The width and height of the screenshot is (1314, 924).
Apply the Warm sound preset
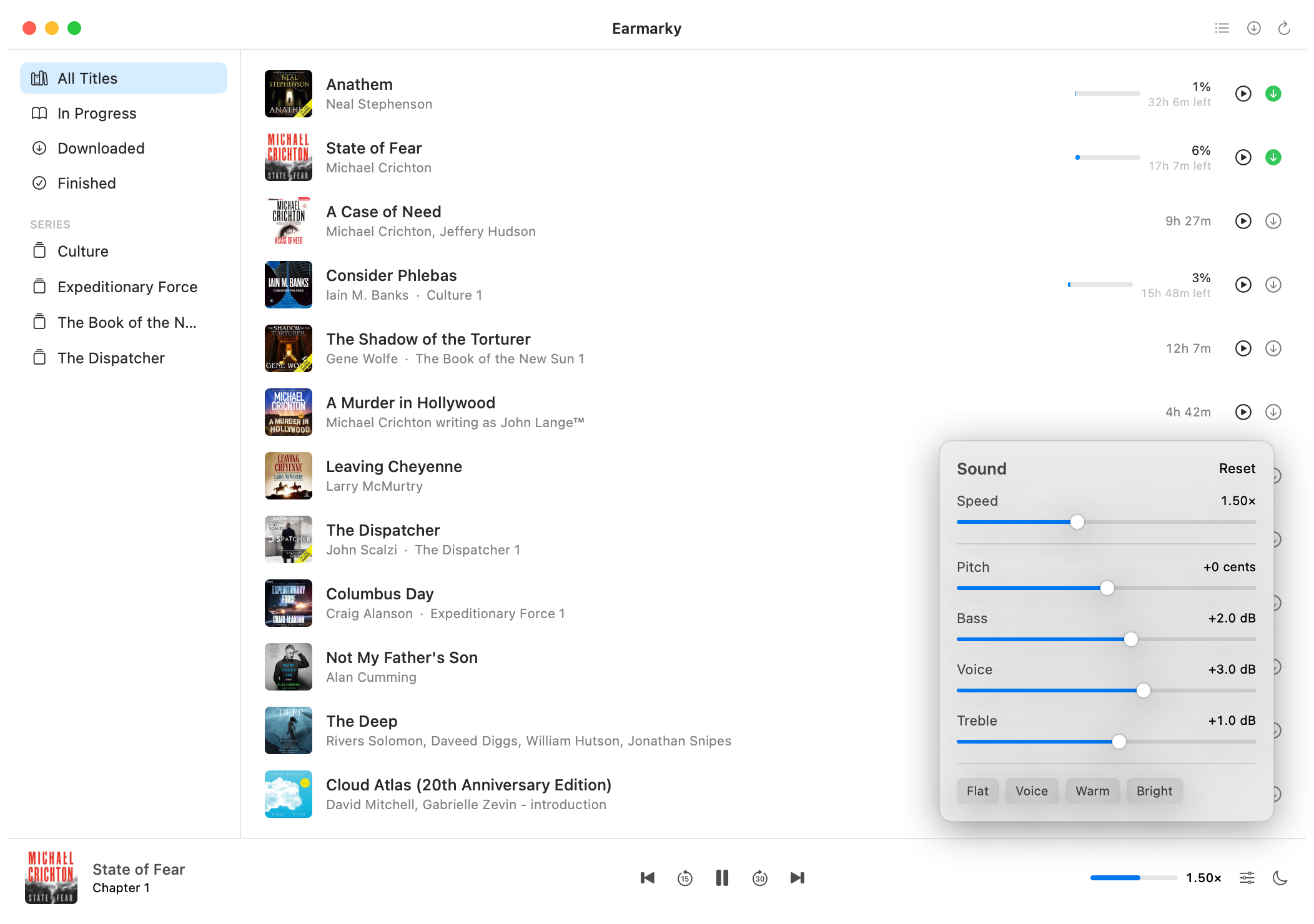click(1092, 791)
